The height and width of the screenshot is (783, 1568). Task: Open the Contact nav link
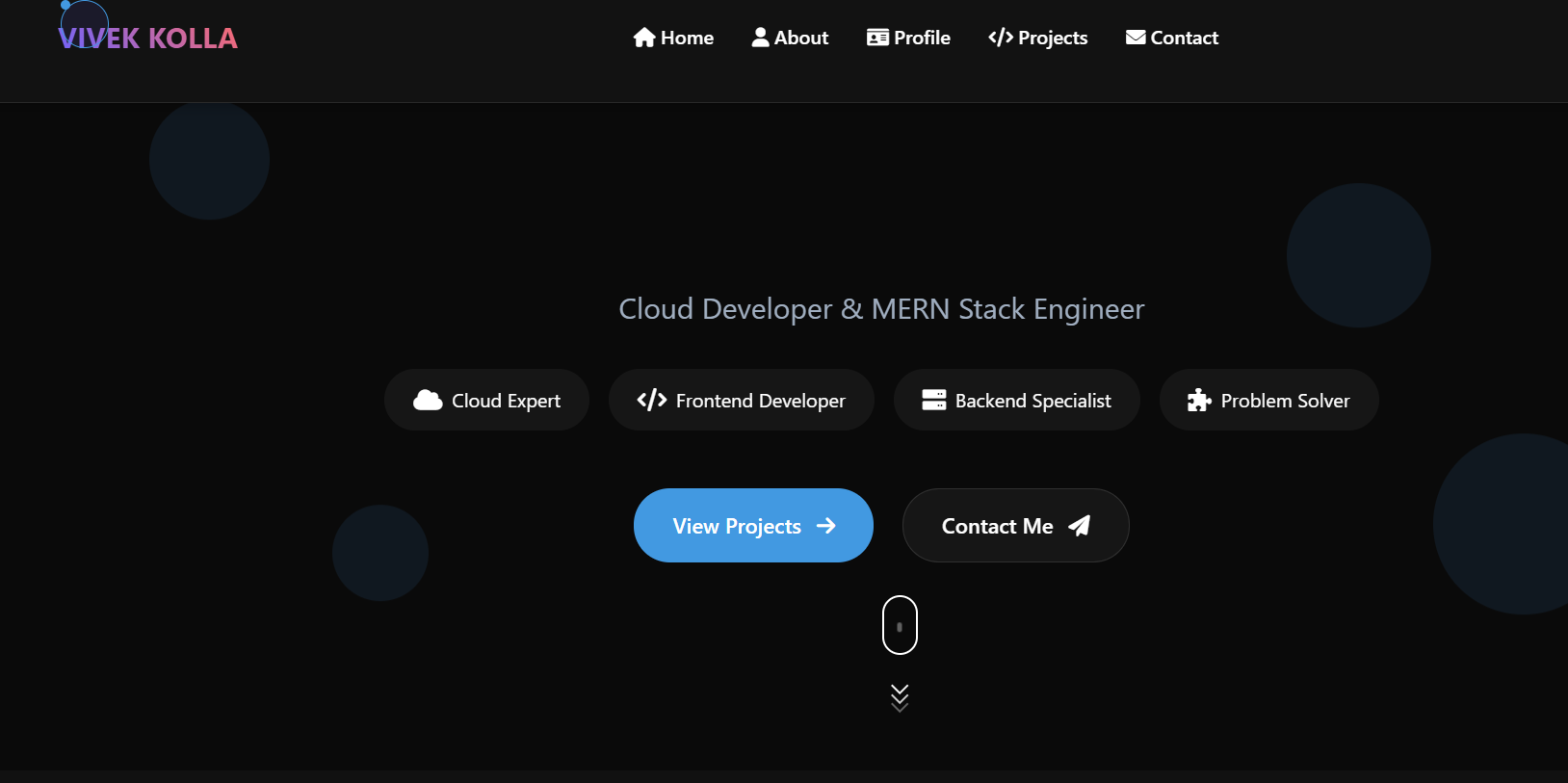pyautogui.click(x=1172, y=38)
